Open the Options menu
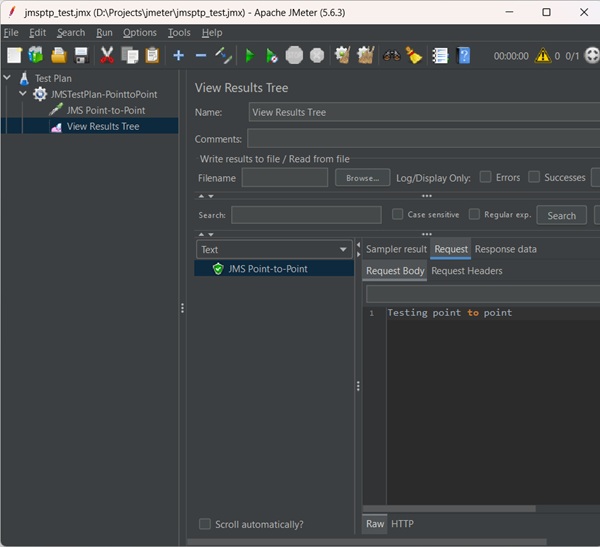This screenshot has height=547, width=600. 140,33
